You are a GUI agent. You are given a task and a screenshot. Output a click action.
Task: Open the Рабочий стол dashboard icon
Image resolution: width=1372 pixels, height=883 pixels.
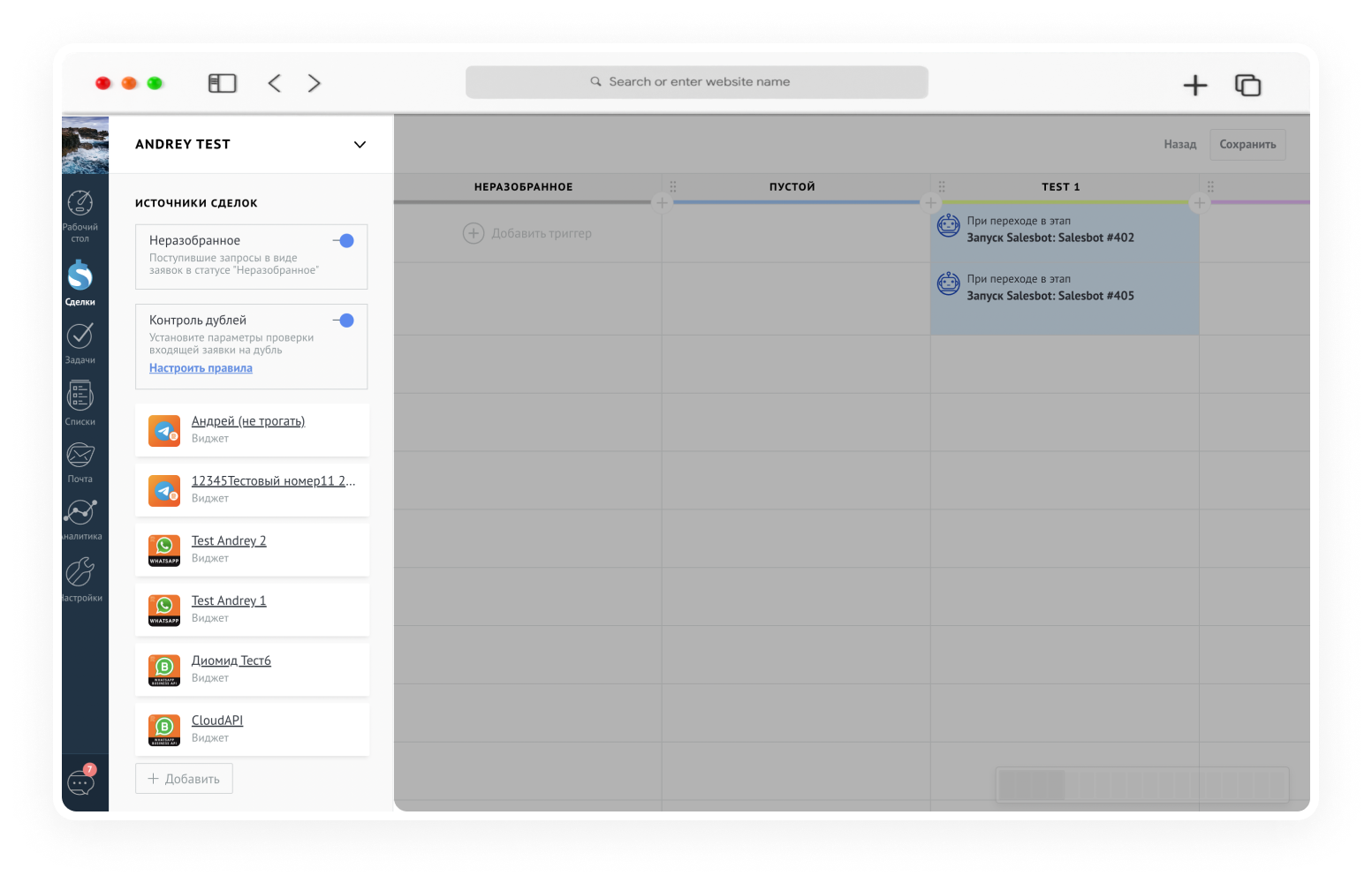pos(80,203)
